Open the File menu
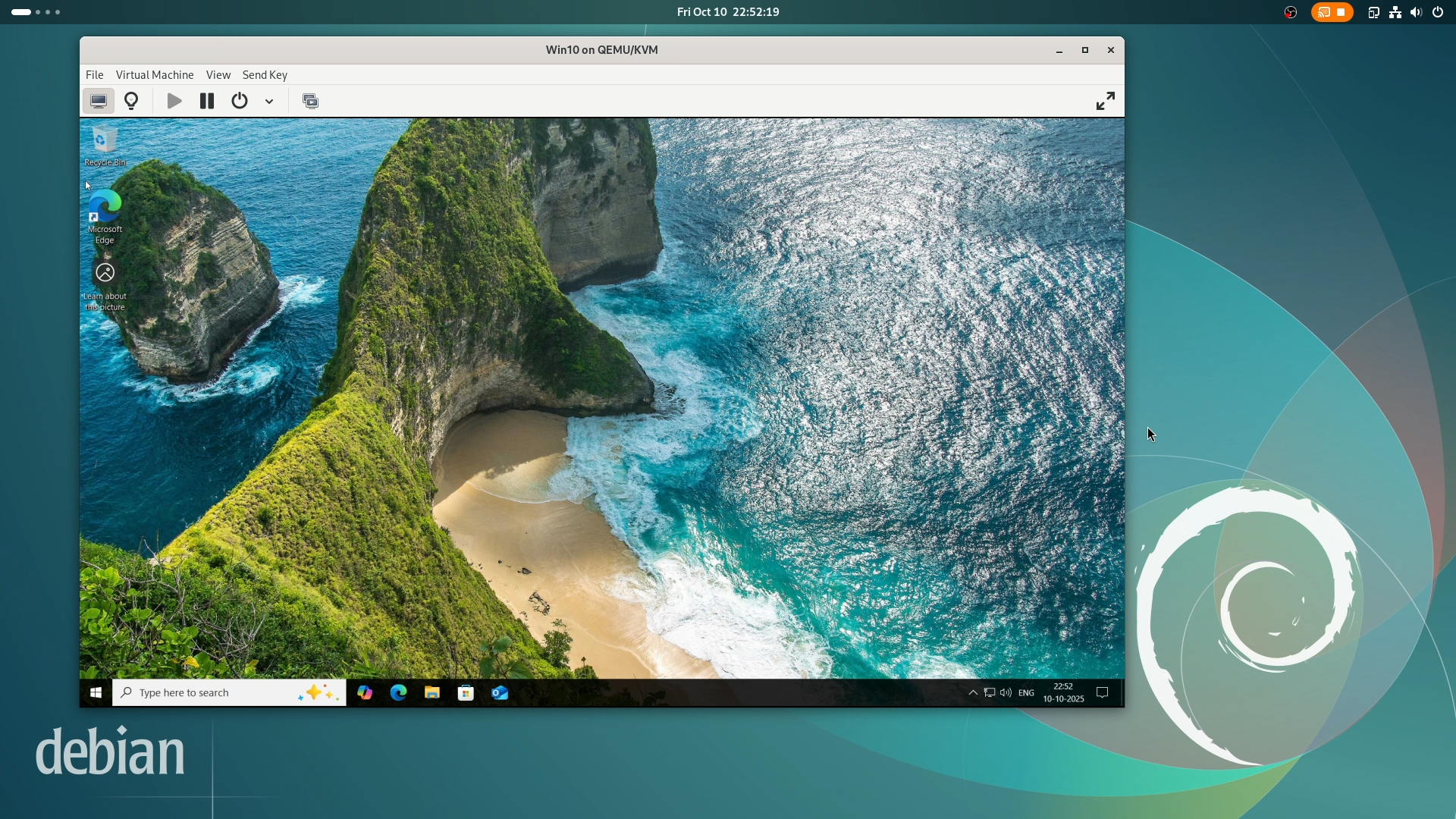 (94, 75)
